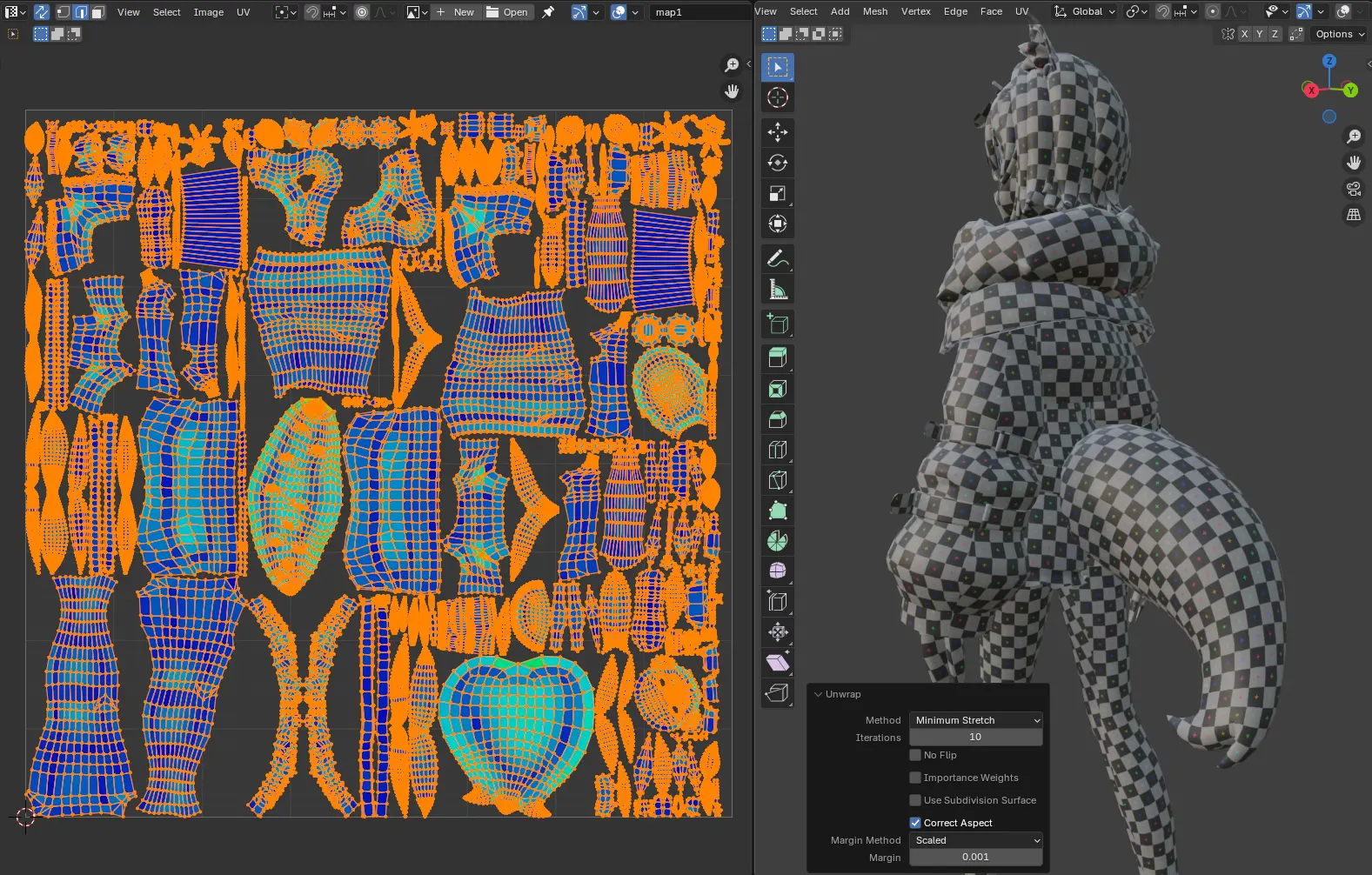Open the Mesh menu in 3D viewport
This screenshot has width=1372, height=875.
pos(875,11)
